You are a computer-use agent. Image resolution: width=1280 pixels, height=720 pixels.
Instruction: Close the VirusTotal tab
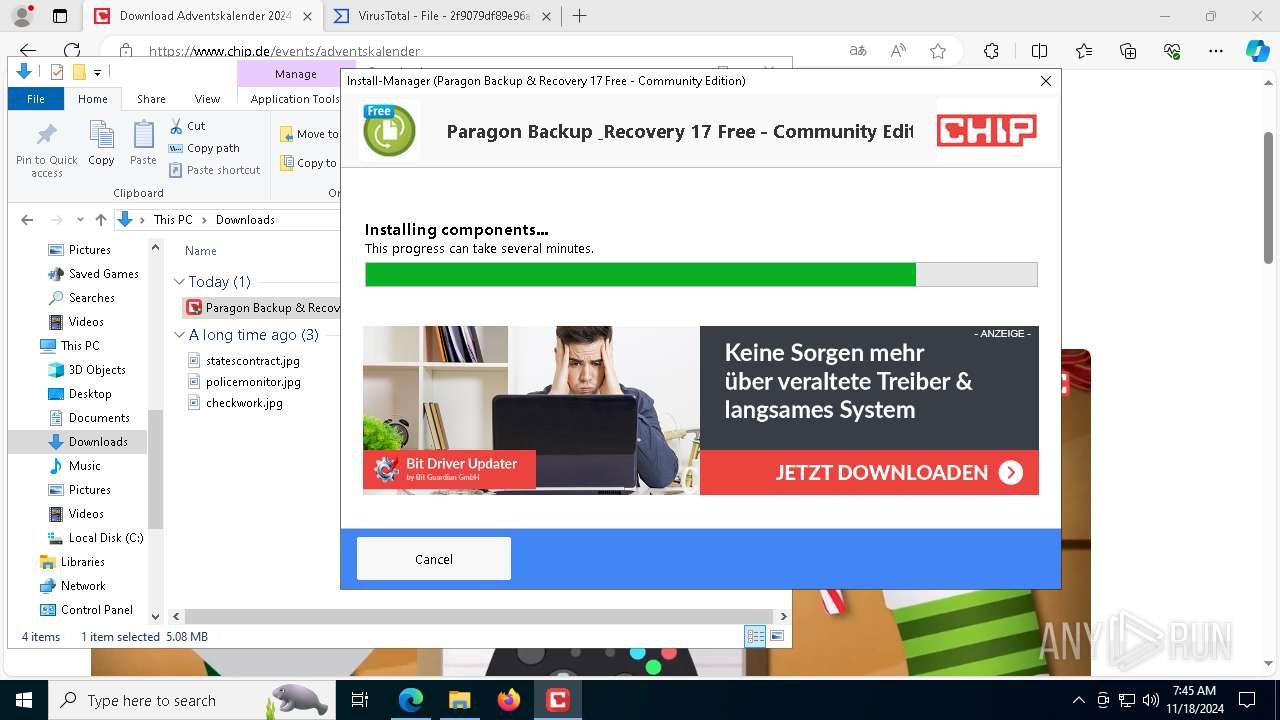point(548,16)
